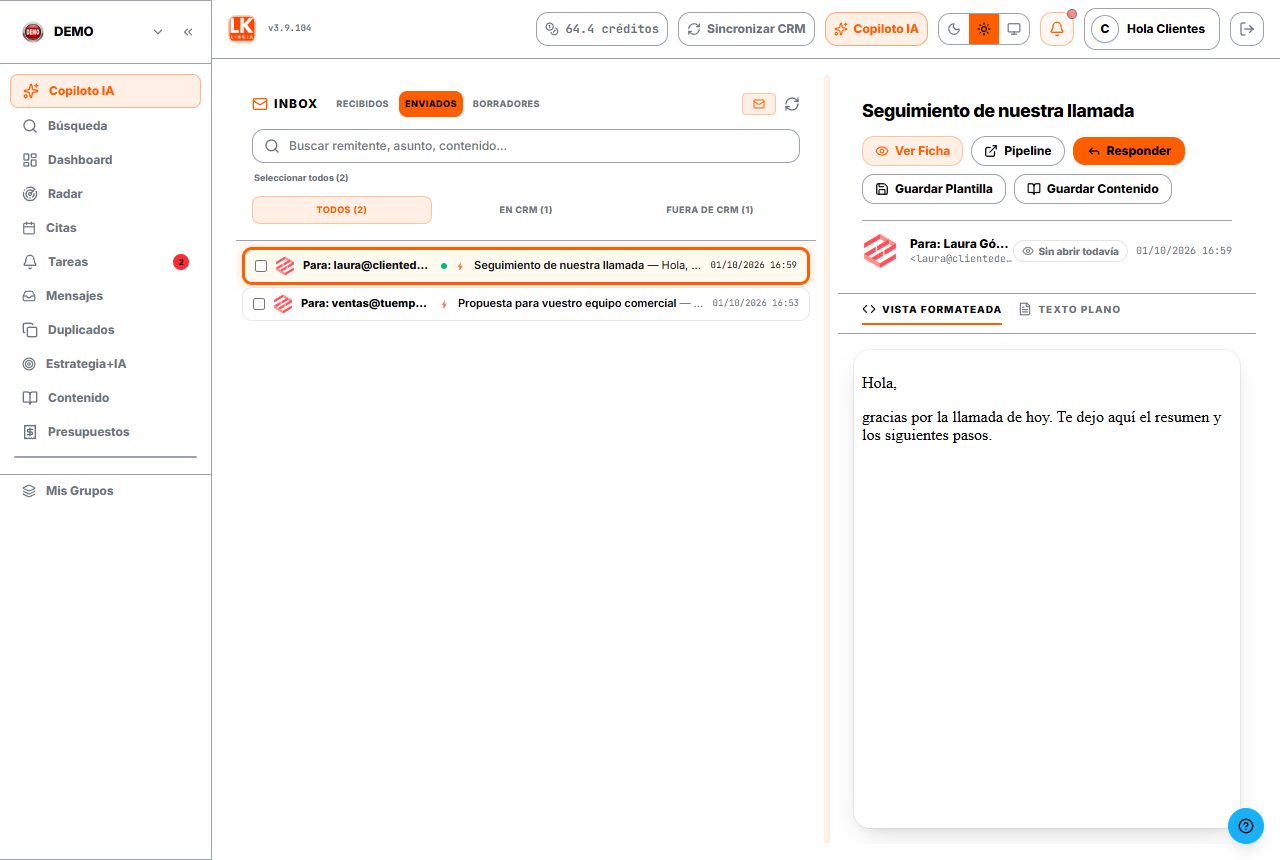Click the Para: Laura Gó... recipient name

pos(960,244)
